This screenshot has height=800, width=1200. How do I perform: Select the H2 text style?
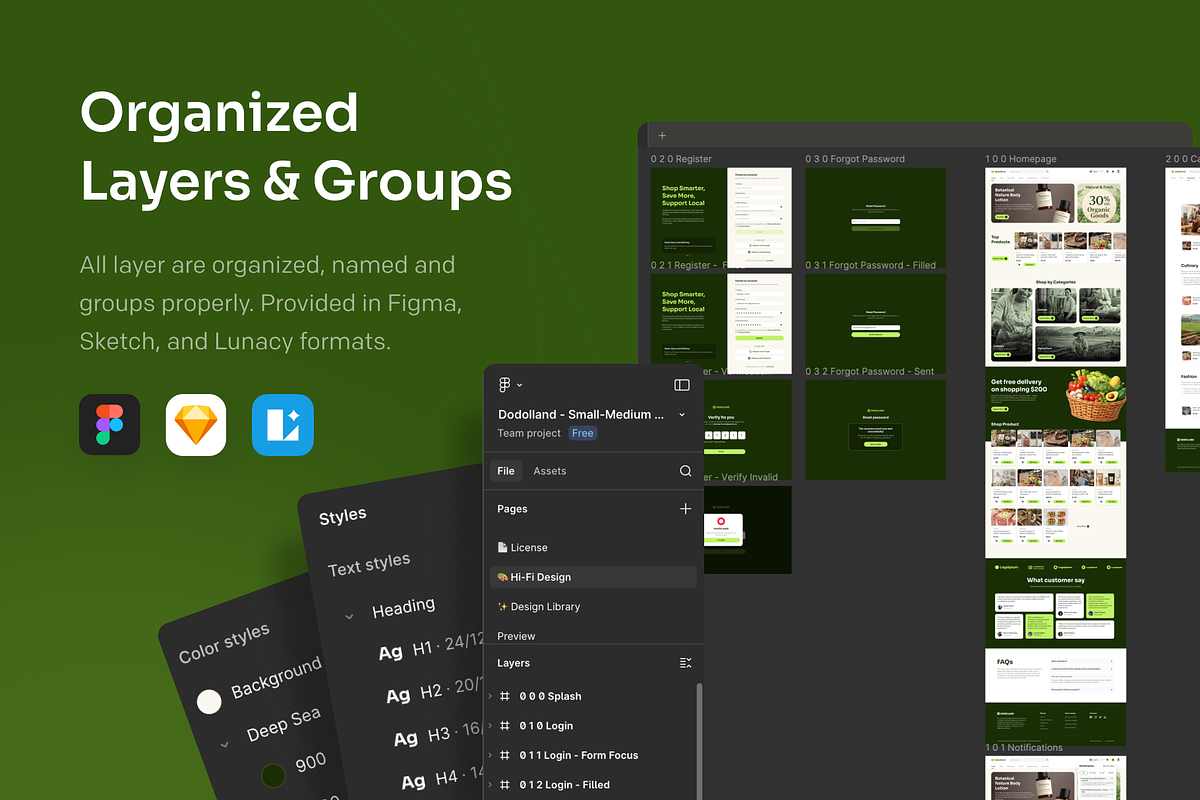click(x=436, y=691)
